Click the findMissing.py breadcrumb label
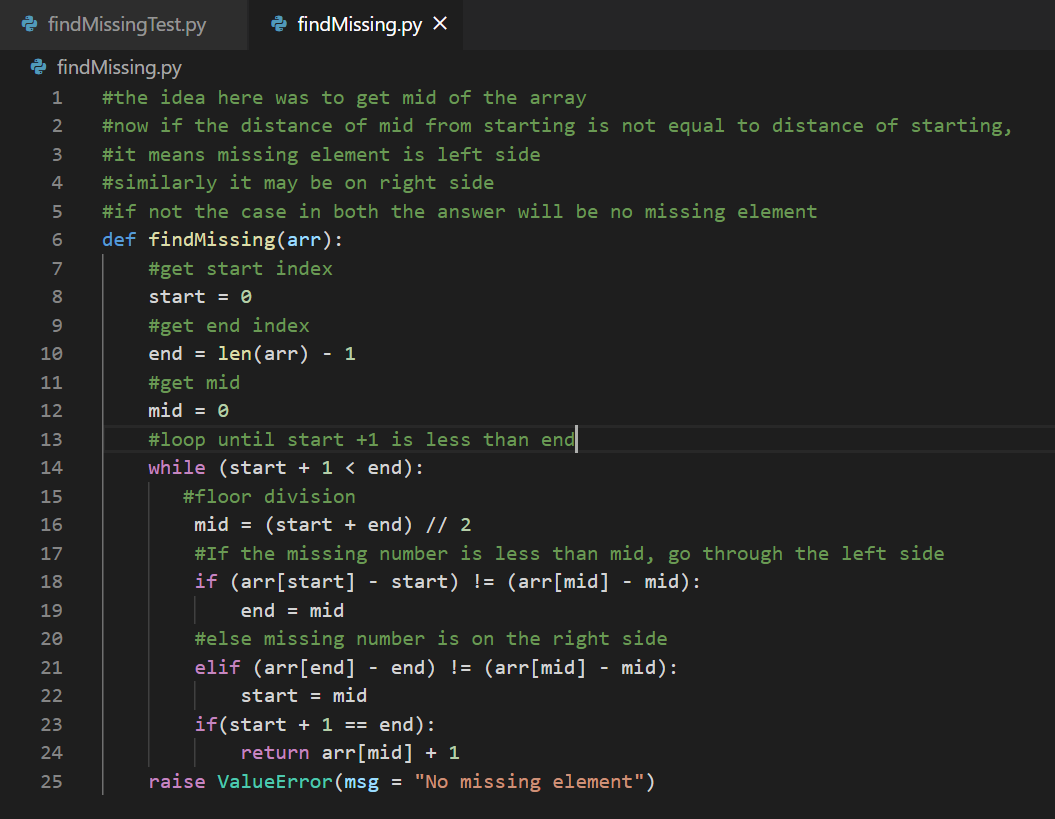Image resolution: width=1055 pixels, height=819 pixels. (119, 67)
